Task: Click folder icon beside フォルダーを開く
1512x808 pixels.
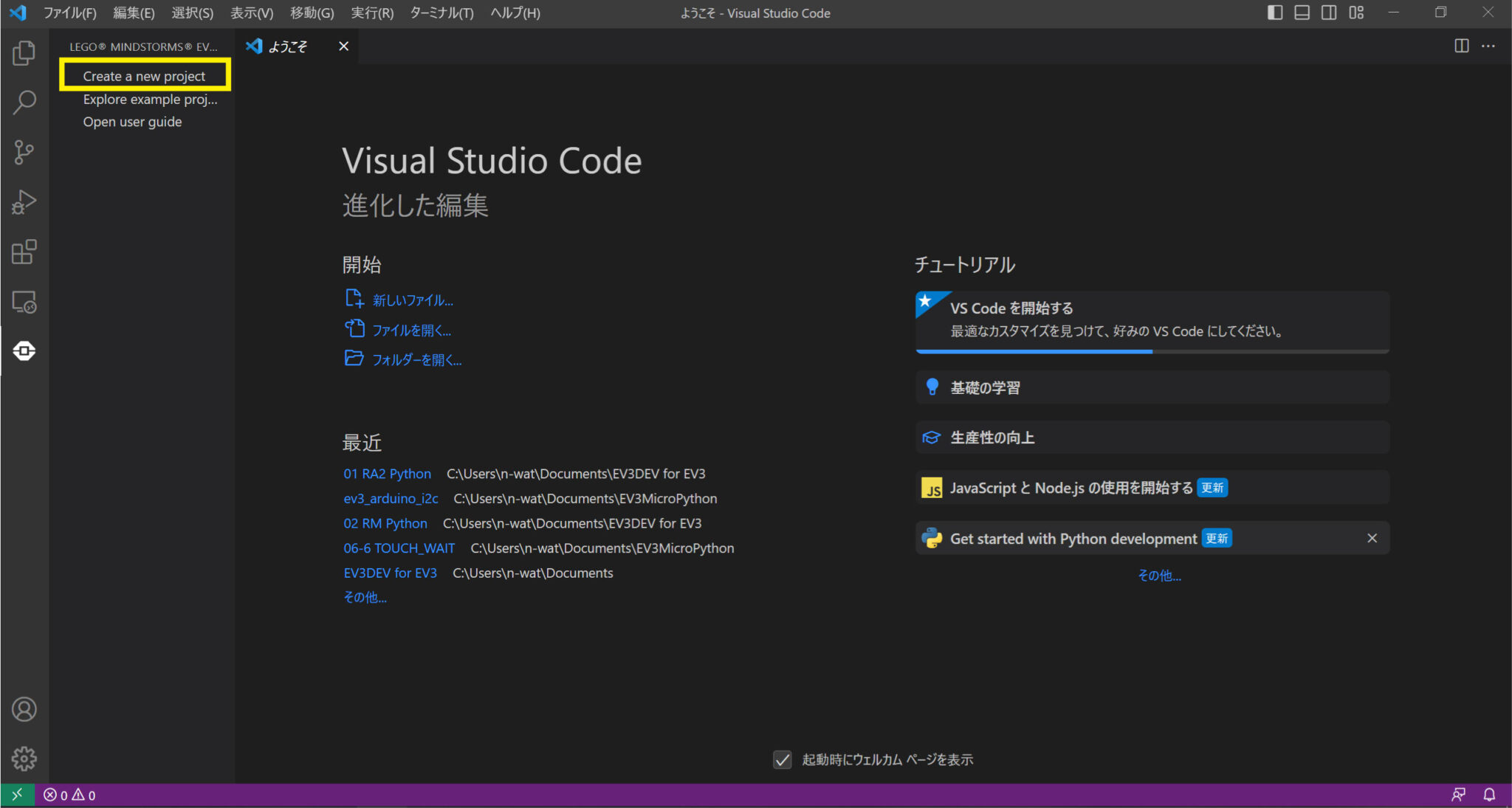Action: (x=354, y=358)
